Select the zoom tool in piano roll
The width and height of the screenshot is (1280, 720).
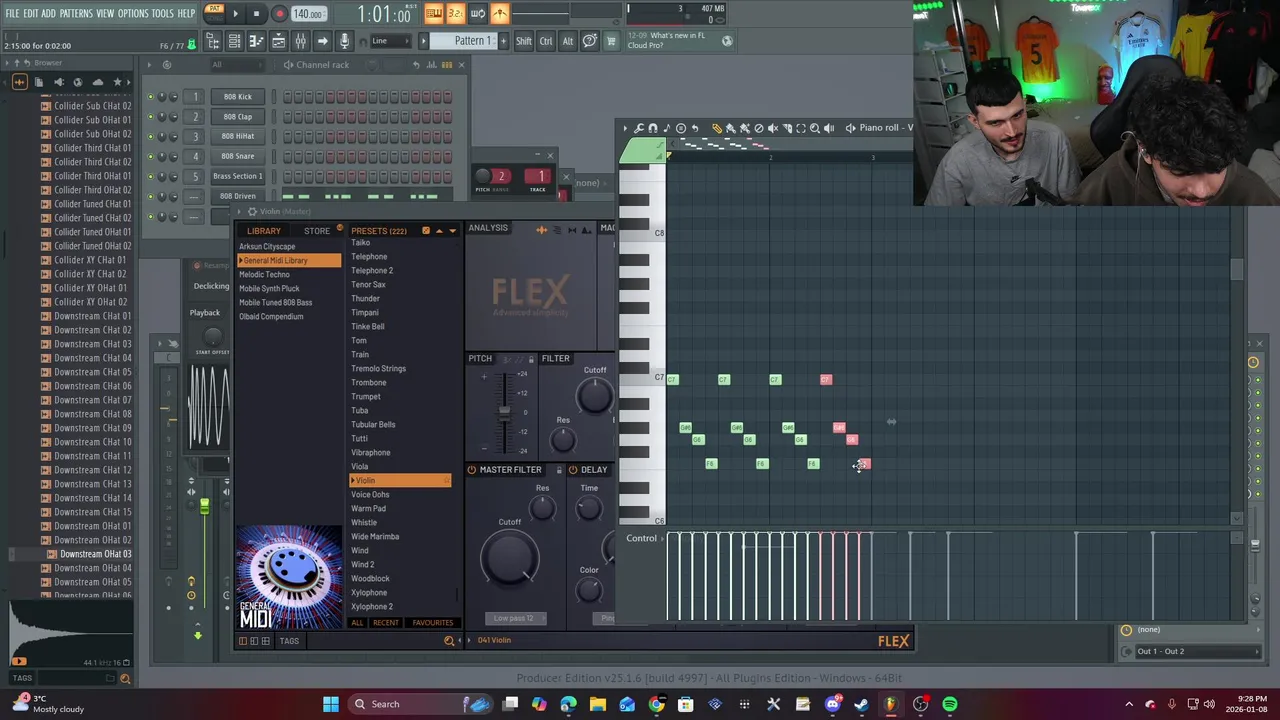click(x=815, y=128)
